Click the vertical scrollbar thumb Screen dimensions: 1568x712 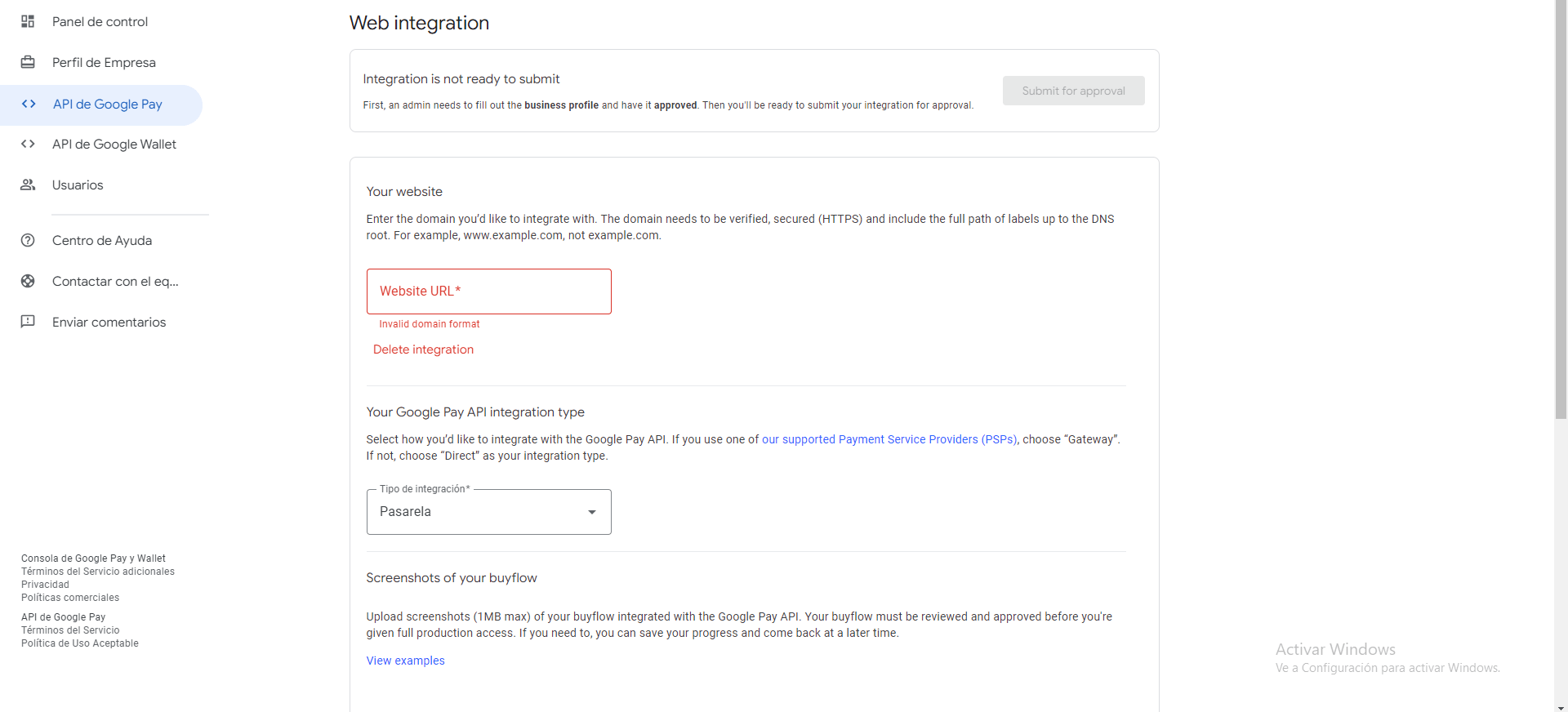1561,209
